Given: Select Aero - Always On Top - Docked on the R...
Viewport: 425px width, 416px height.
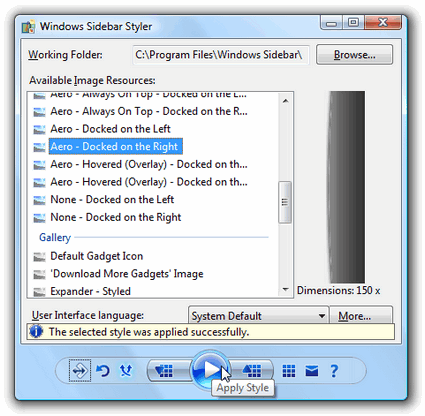Looking at the screenshot, I should [x=149, y=111].
